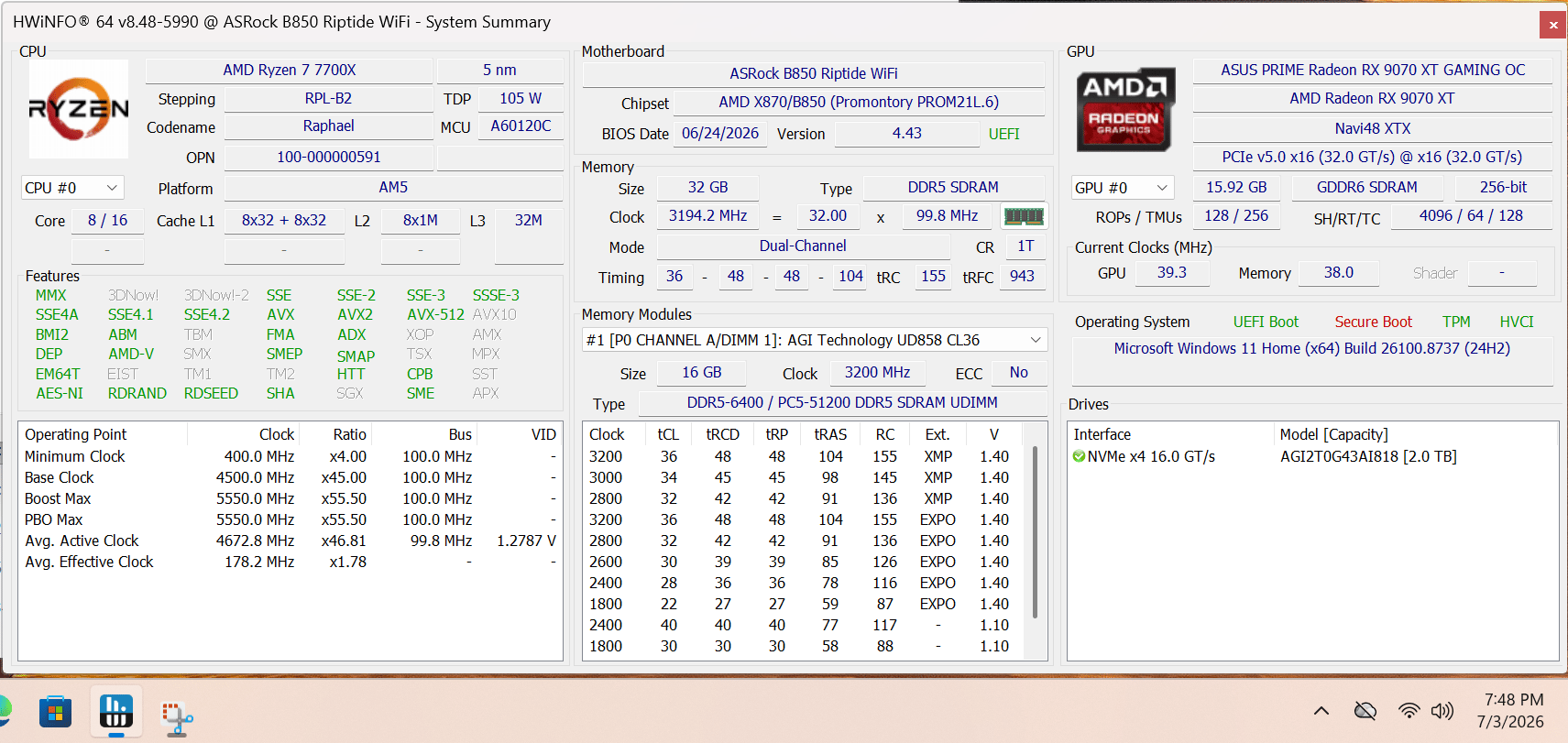1568x743 pixels.
Task: Click the PCIe v5.0 x16 link field
Action: [1373, 158]
